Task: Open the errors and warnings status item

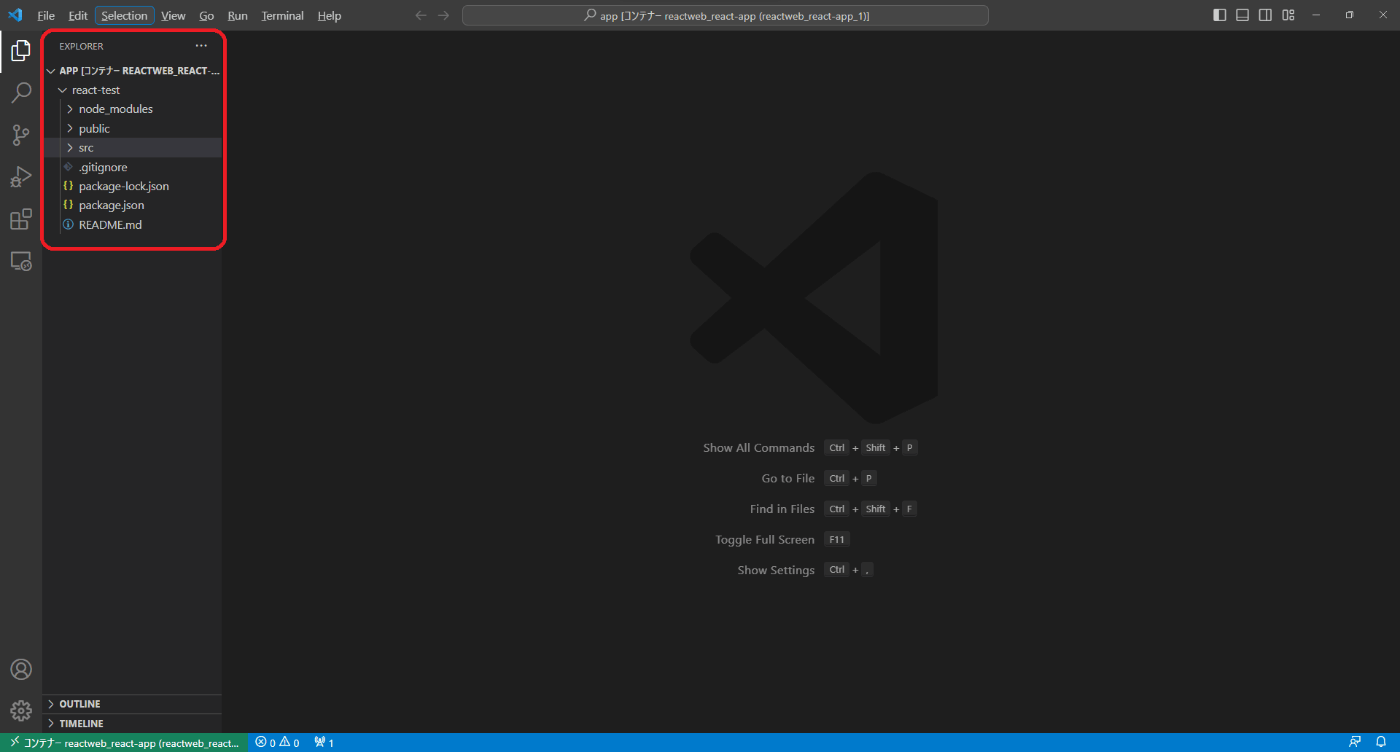Action: (277, 743)
